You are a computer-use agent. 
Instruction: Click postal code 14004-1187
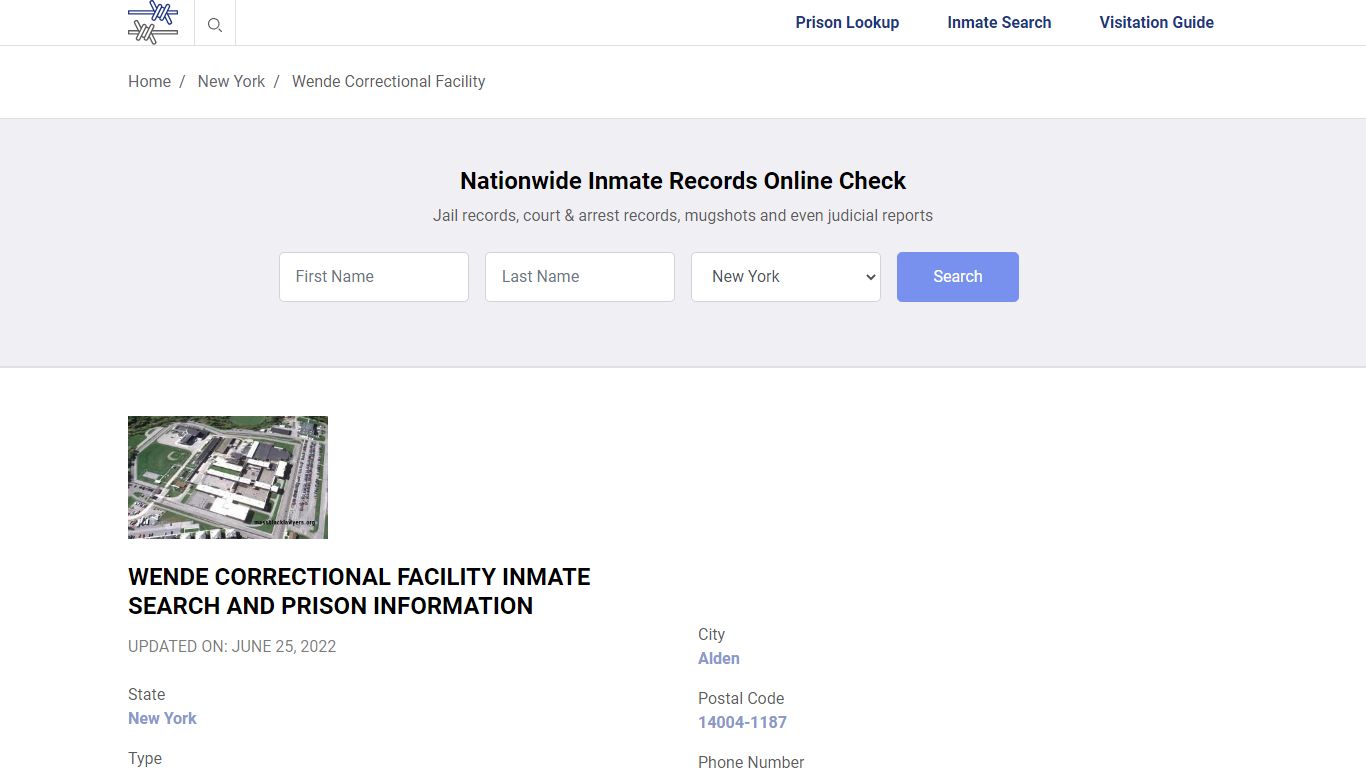(x=742, y=722)
